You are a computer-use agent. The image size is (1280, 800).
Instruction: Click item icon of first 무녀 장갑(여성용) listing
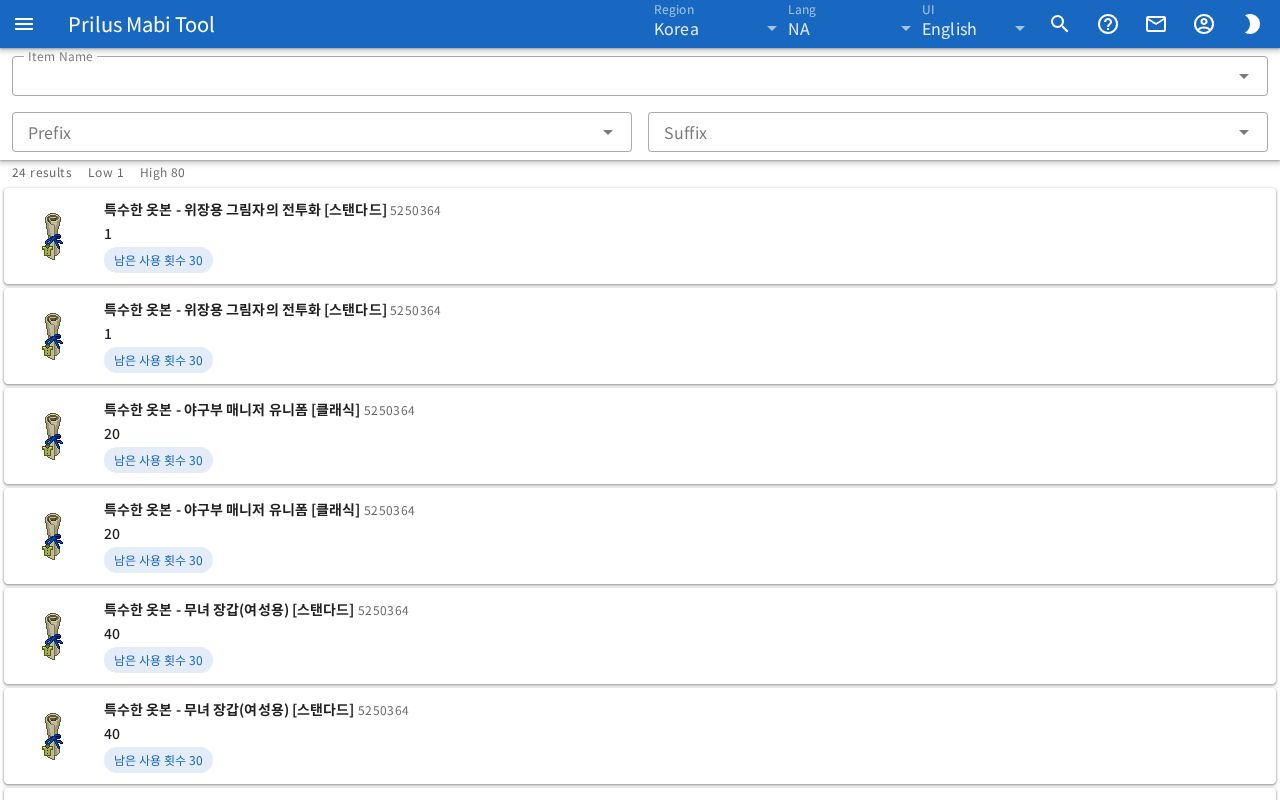(52, 636)
